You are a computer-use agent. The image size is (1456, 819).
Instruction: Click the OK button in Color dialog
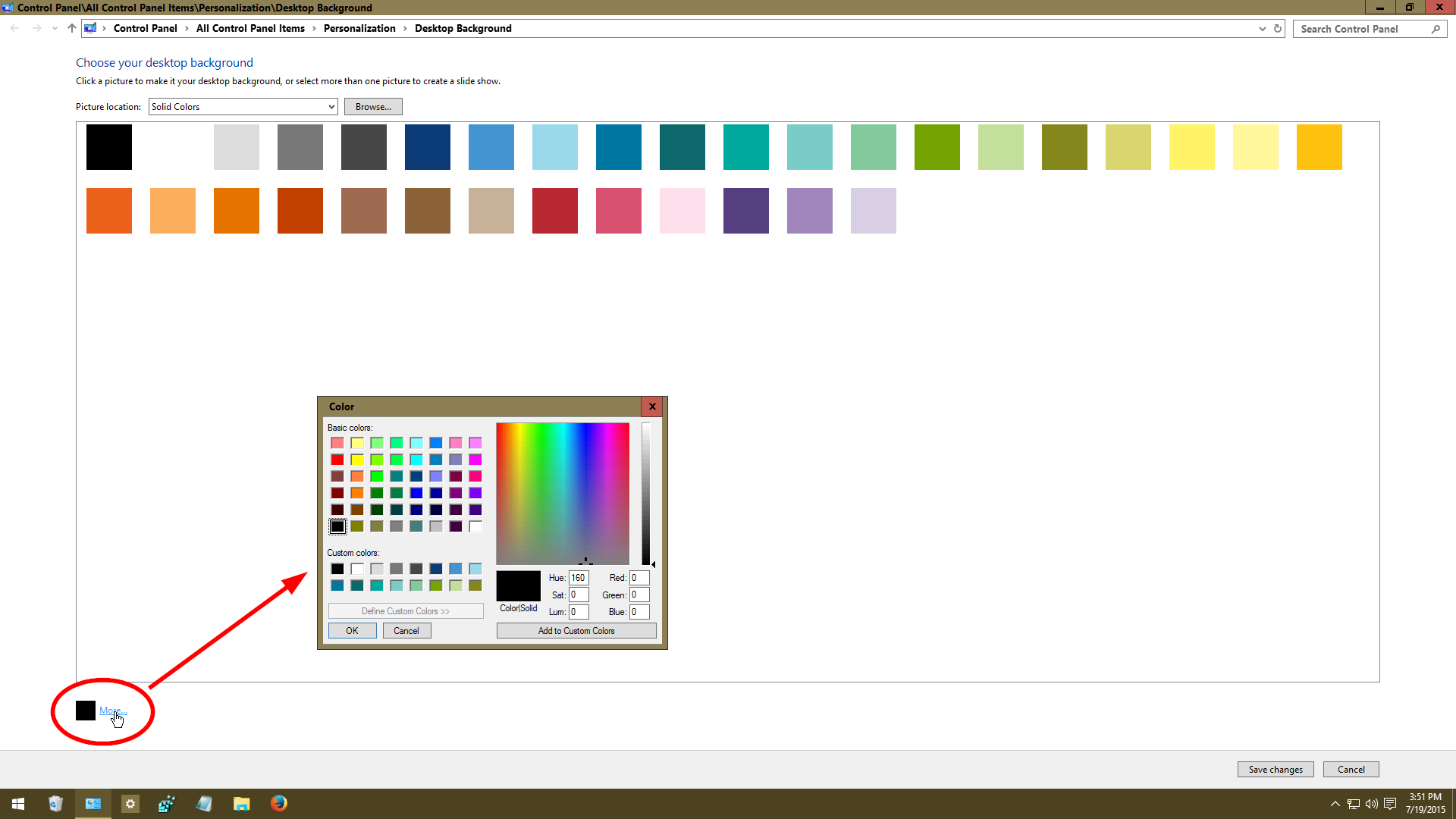click(x=352, y=630)
